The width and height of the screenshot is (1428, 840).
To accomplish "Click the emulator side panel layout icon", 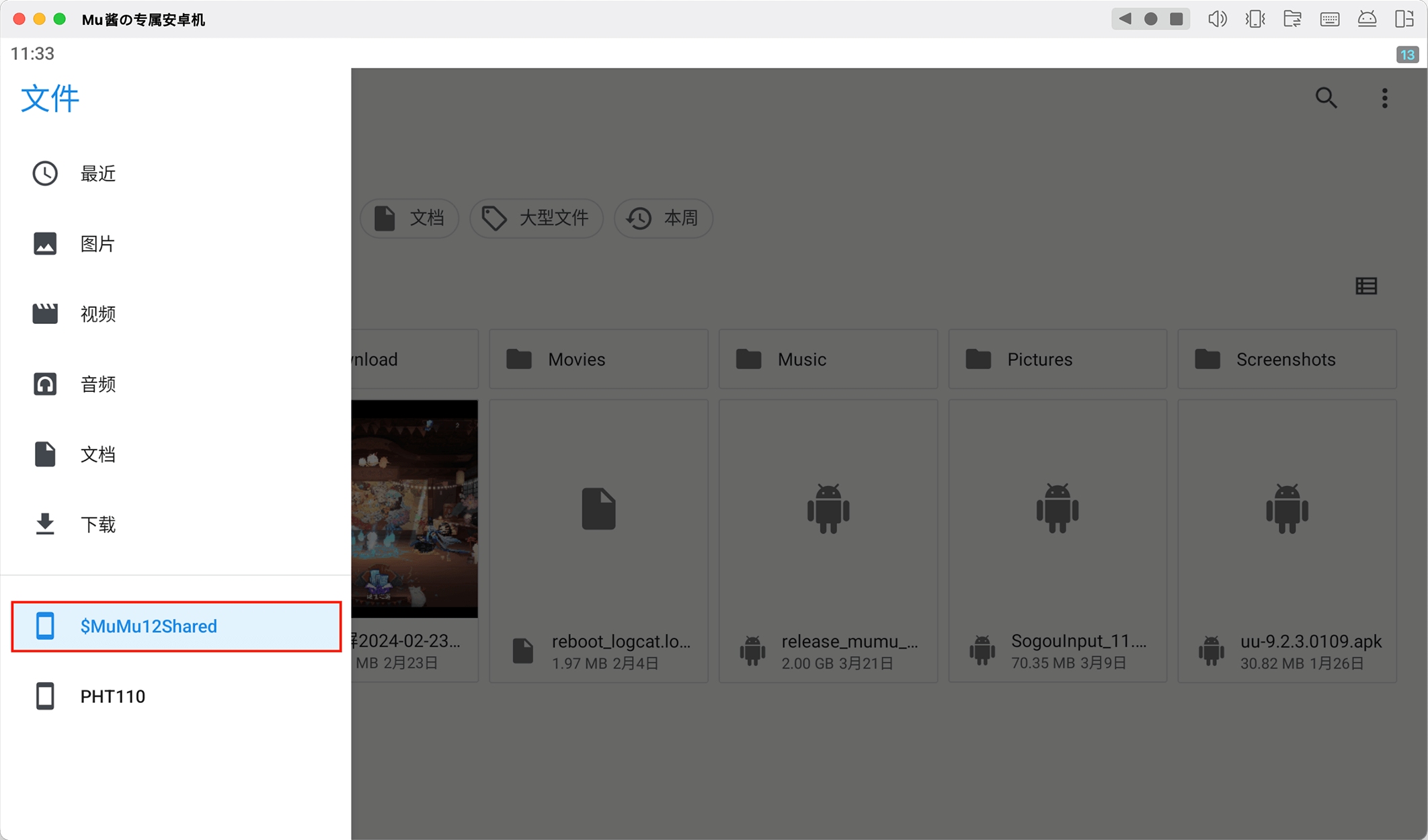I will 1404,19.
